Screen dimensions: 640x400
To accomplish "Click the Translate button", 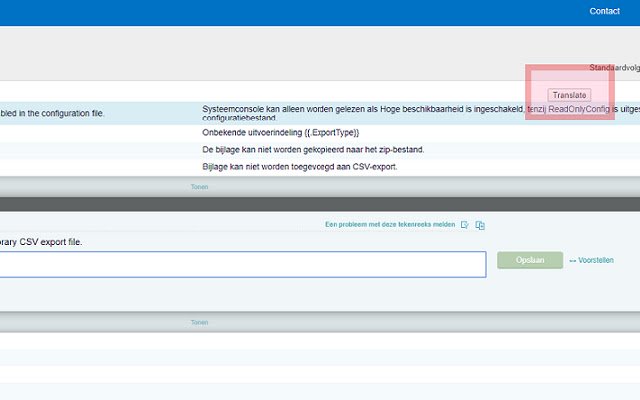I will [569, 95].
